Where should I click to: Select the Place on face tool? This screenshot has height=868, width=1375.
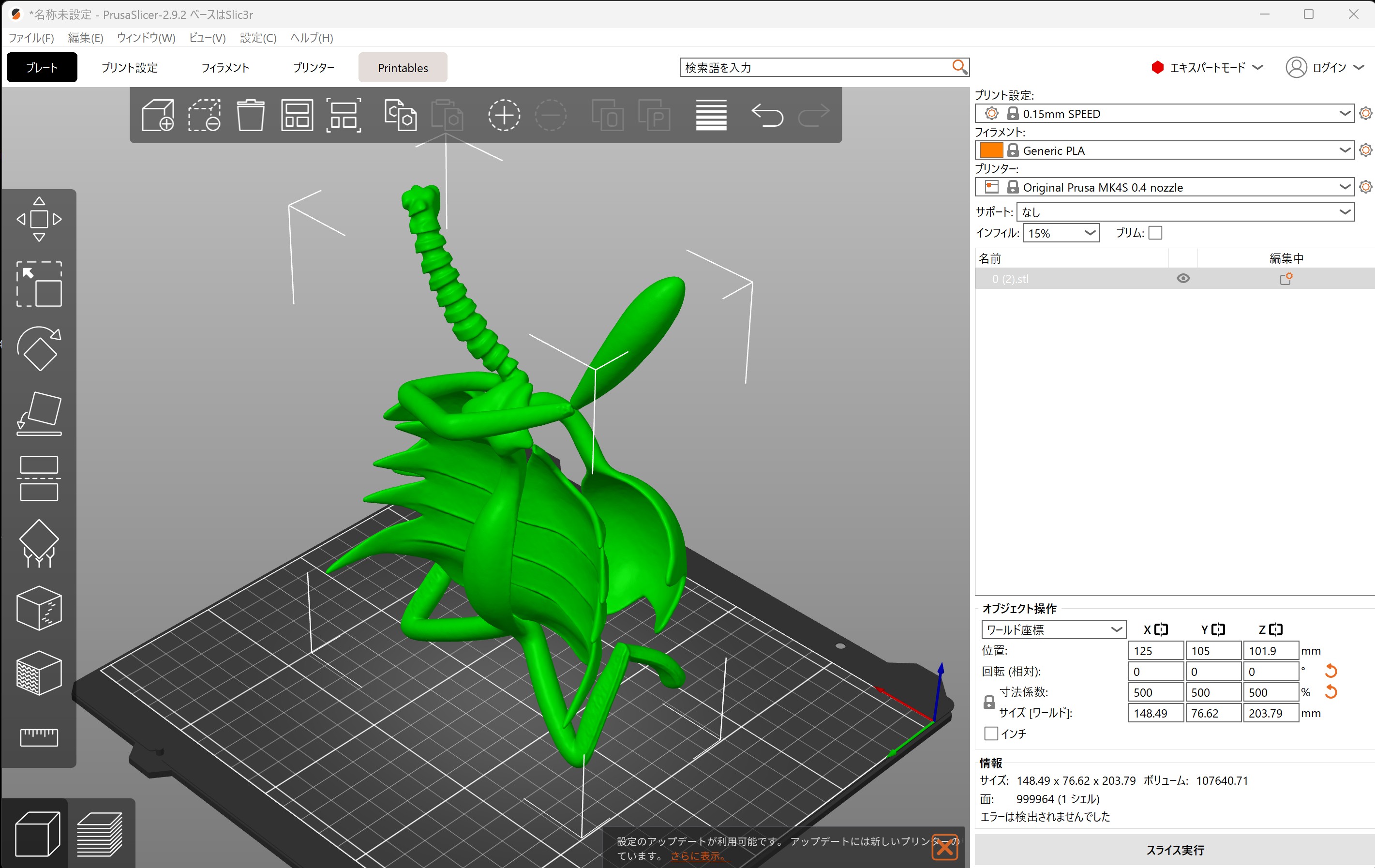[39, 414]
